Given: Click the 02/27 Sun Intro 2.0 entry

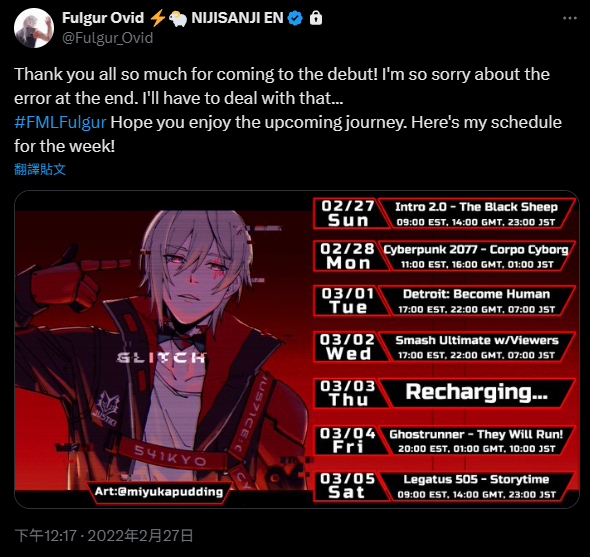Looking at the screenshot, I should 444,213.
